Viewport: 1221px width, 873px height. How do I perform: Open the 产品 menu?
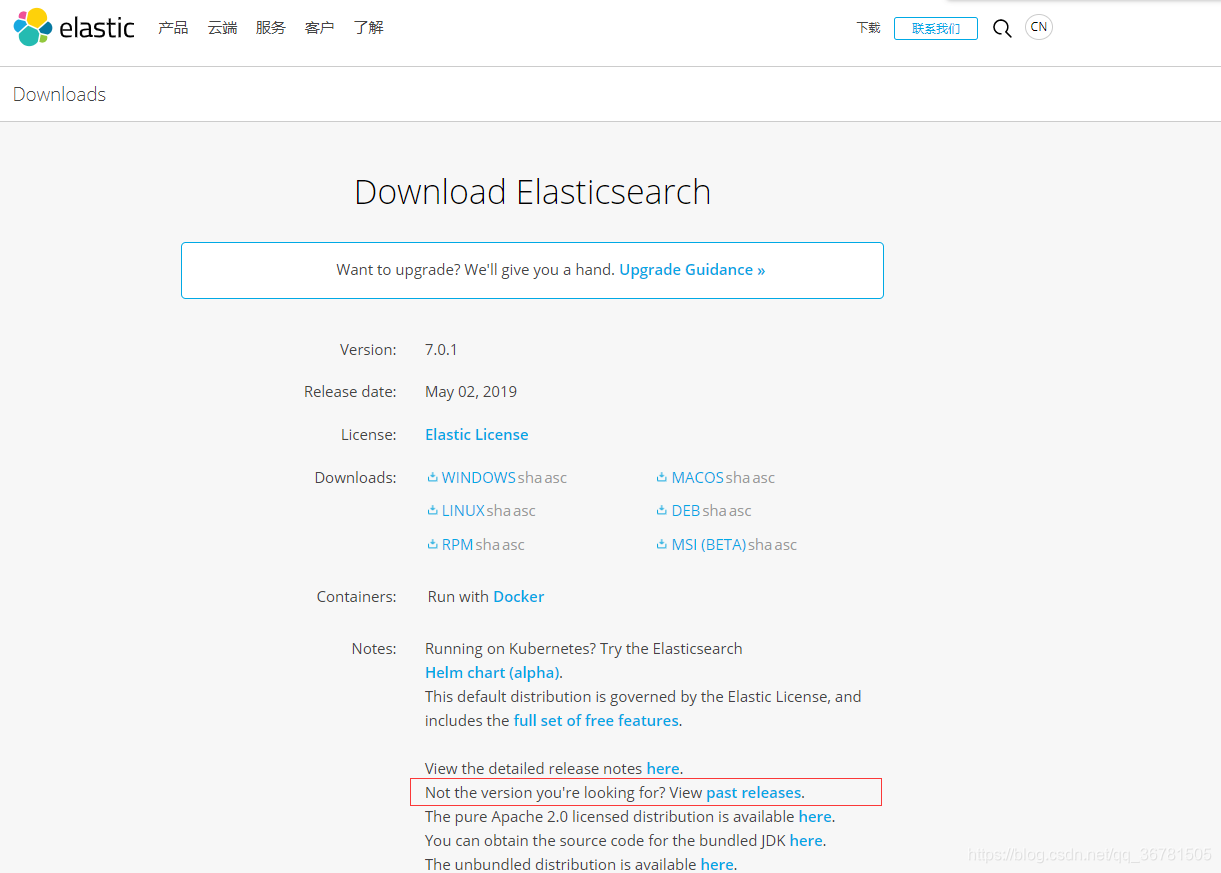173,28
